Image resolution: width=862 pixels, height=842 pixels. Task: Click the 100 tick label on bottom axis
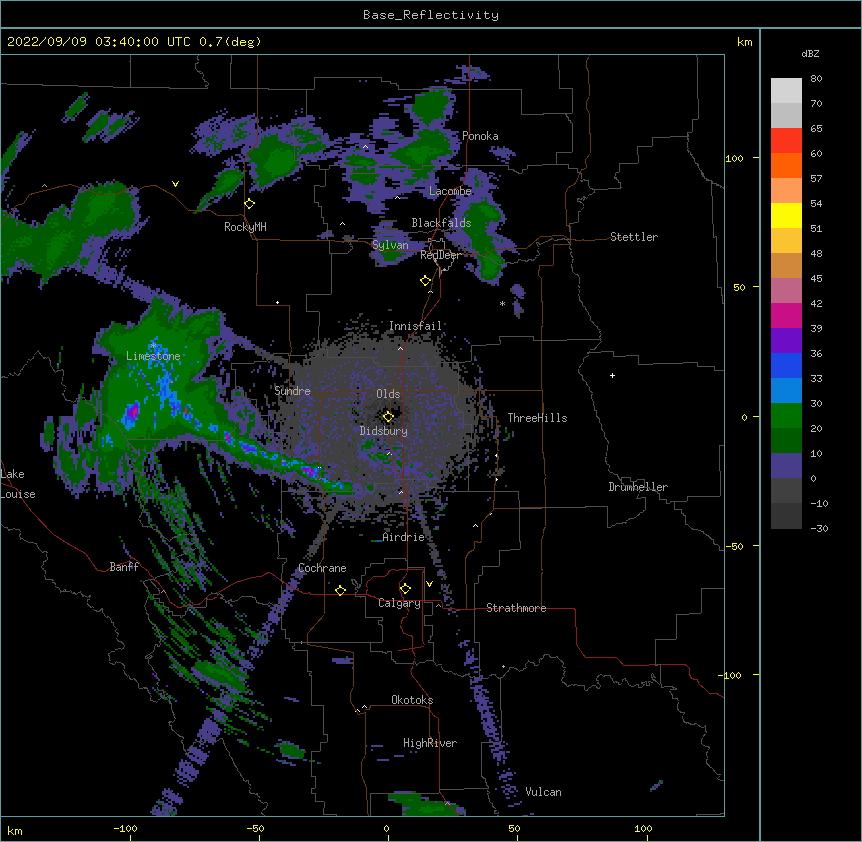pyautogui.click(x=643, y=828)
